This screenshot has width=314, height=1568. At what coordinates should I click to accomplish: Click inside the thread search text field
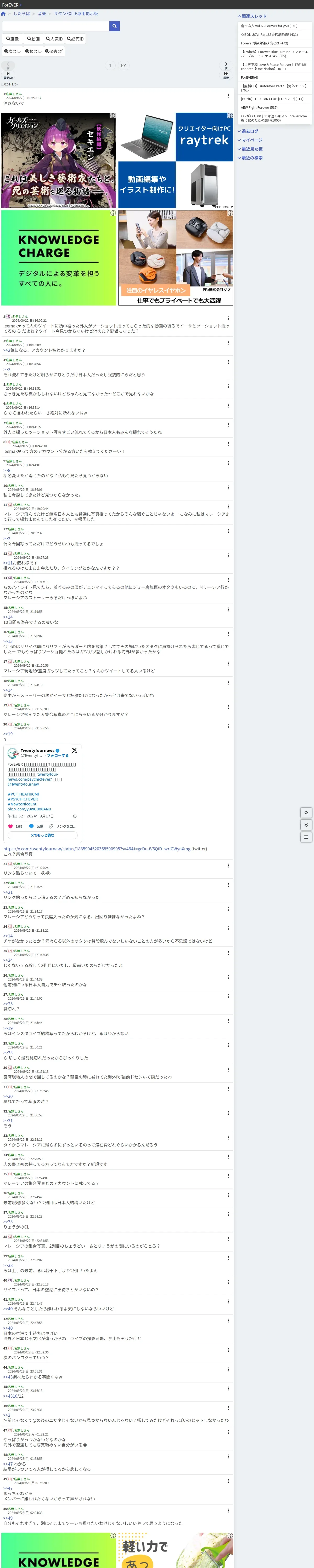click(56, 26)
